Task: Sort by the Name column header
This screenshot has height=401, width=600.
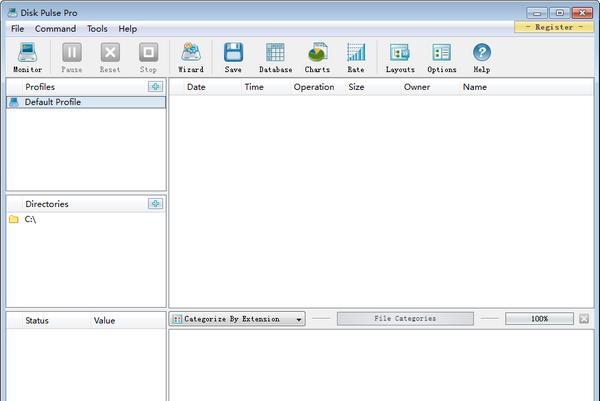Action: [x=474, y=87]
